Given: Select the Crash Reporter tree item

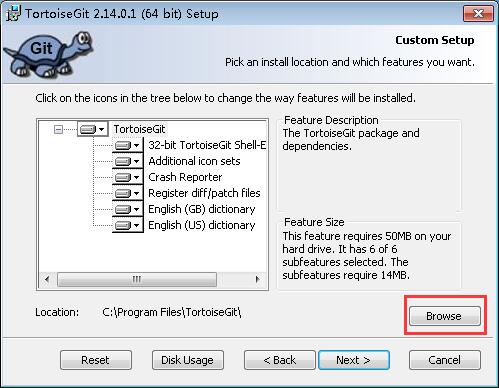Looking at the screenshot, I should [x=185, y=177].
